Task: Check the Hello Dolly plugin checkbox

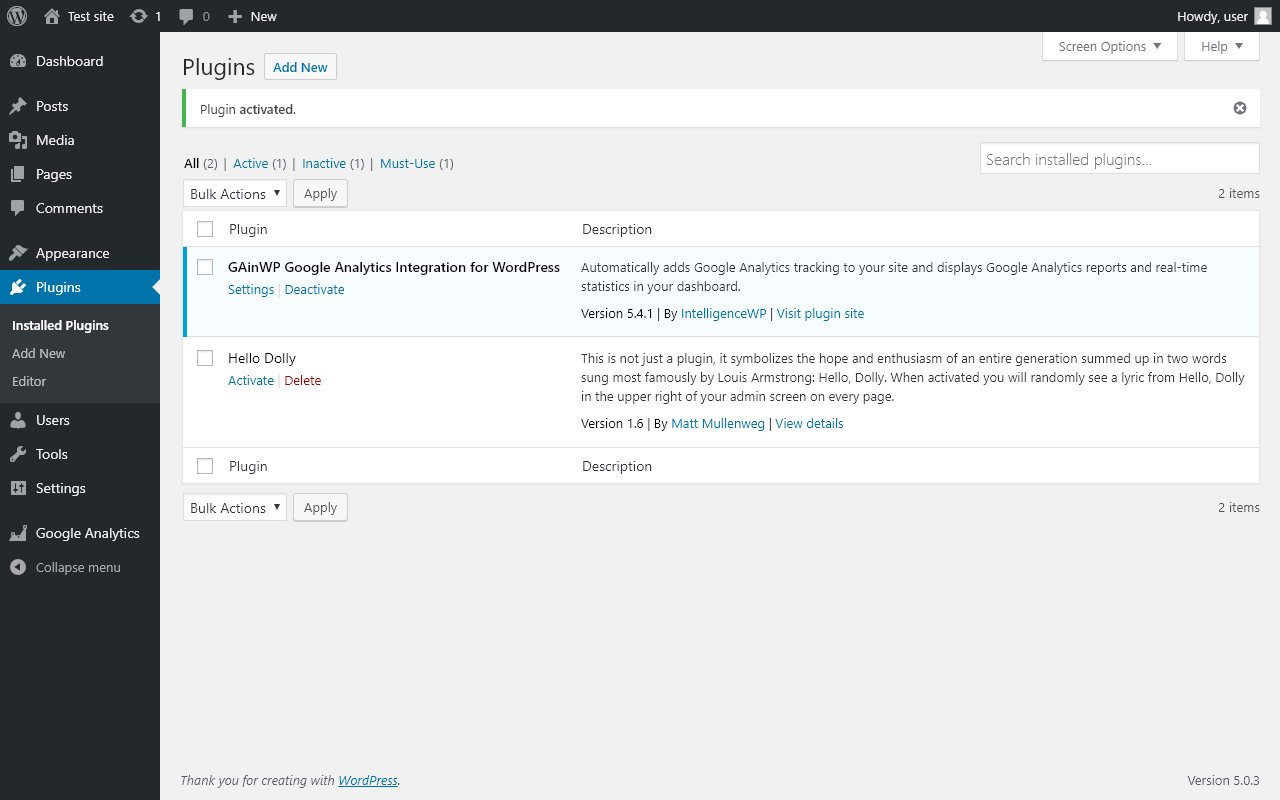Action: click(x=205, y=358)
